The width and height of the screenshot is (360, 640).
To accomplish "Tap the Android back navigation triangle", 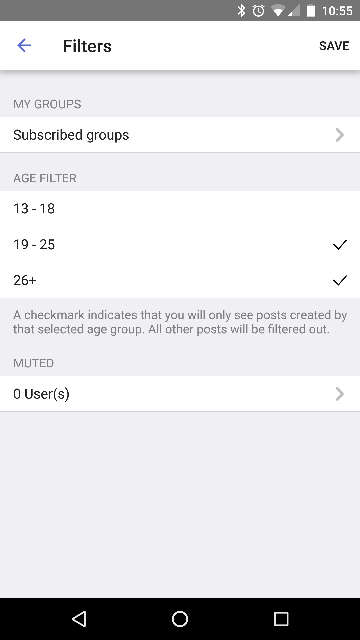I will (79, 619).
